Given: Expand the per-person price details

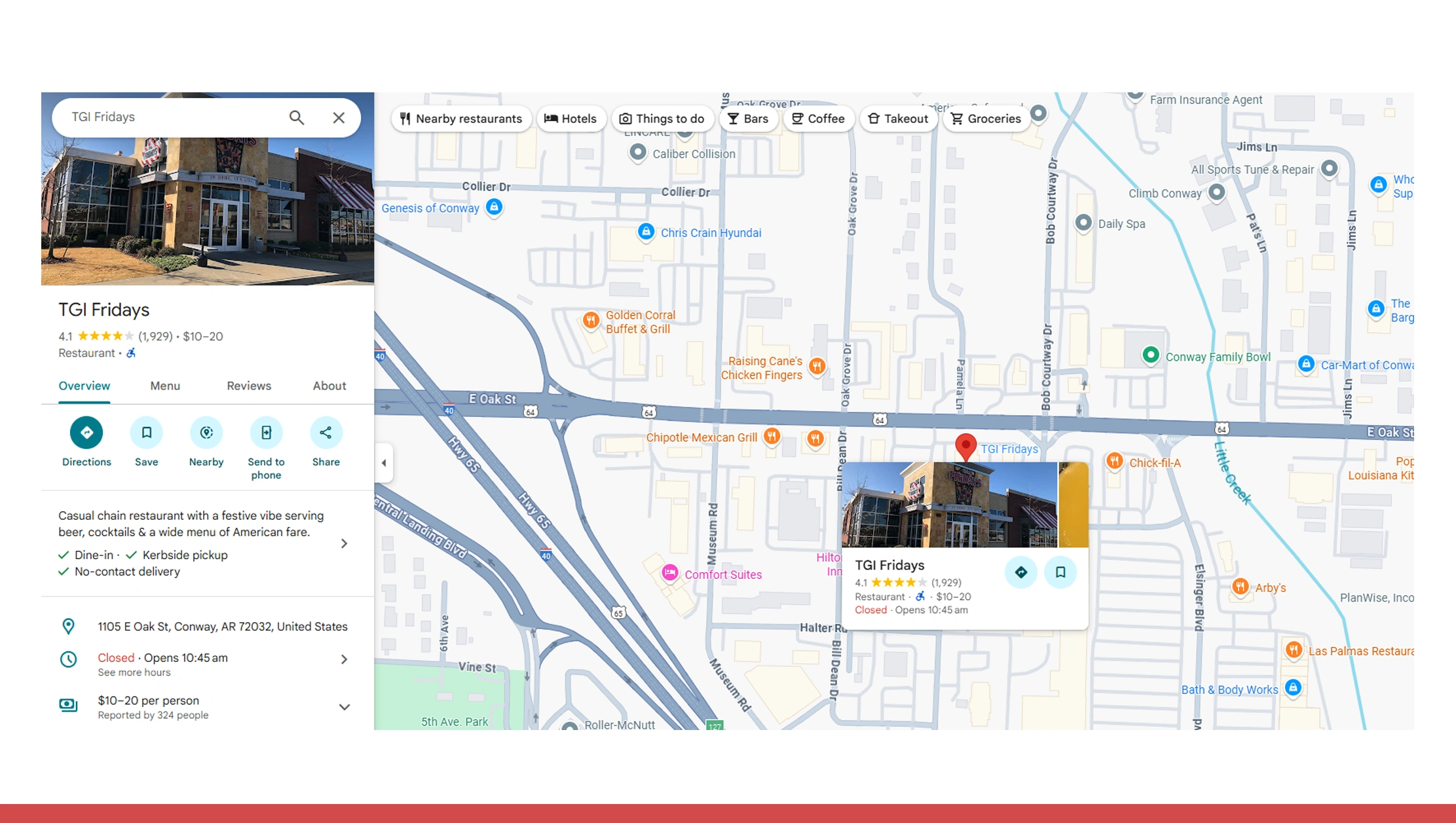Looking at the screenshot, I should click(x=344, y=706).
